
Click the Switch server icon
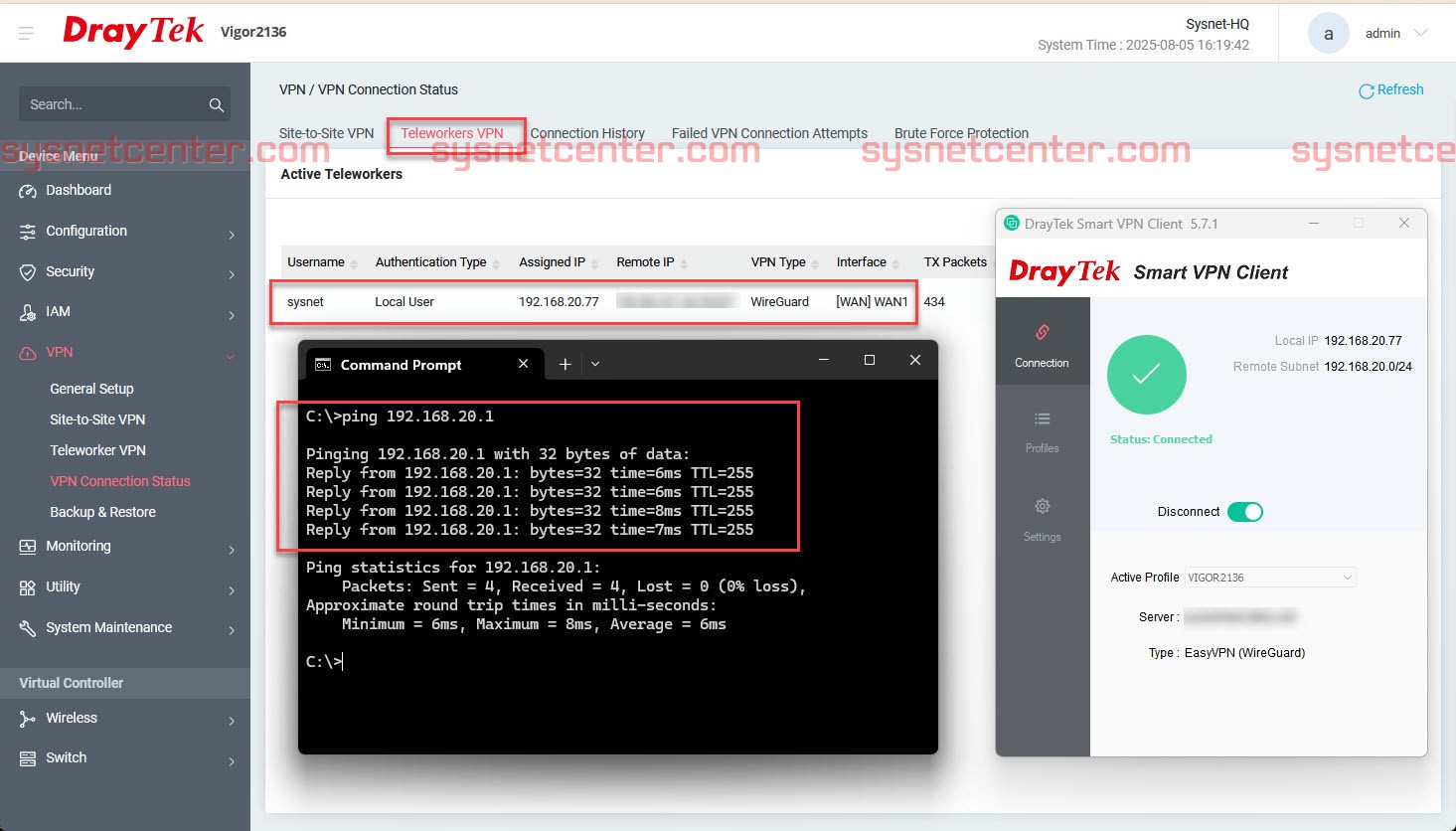pos(28,758)
